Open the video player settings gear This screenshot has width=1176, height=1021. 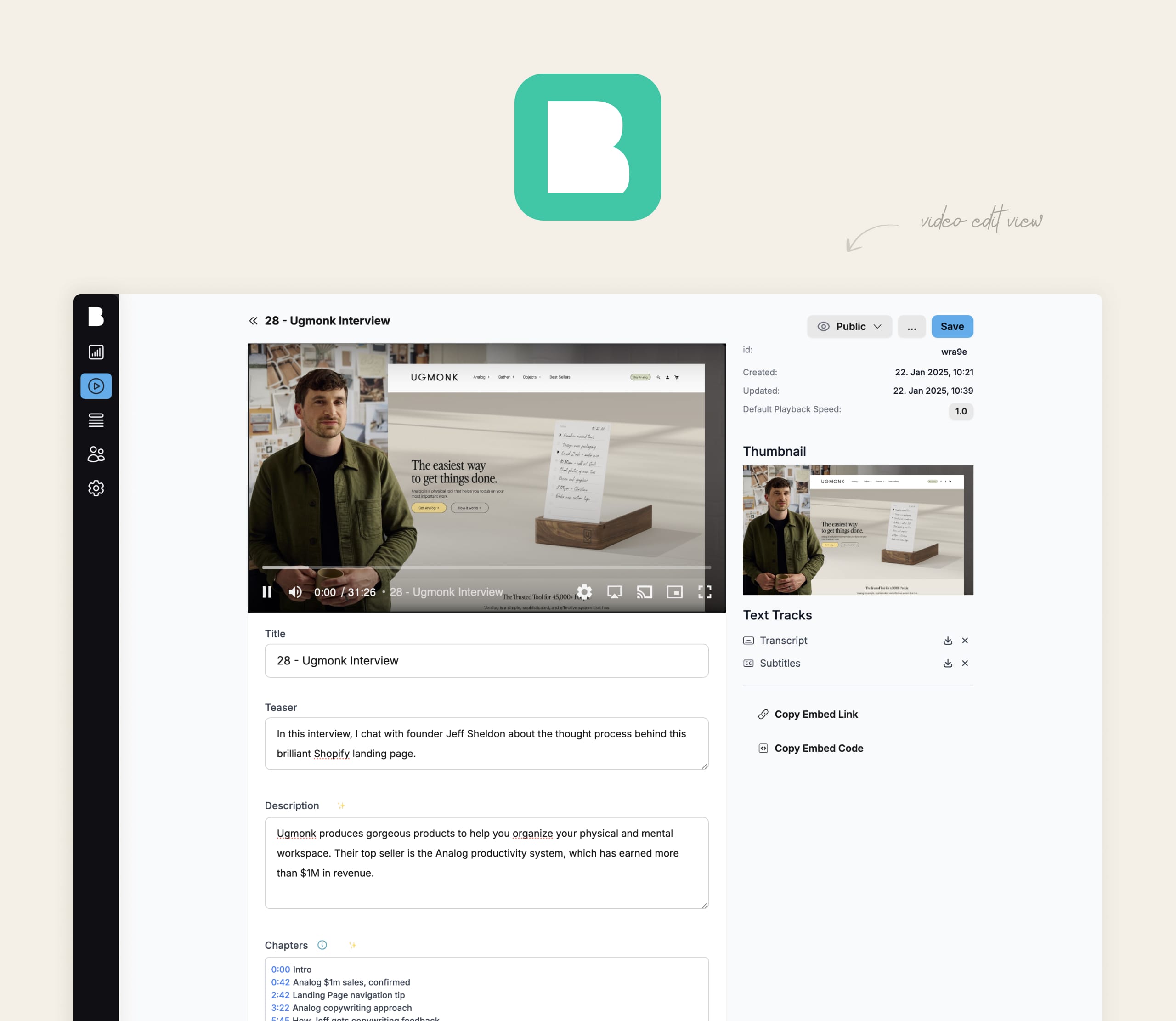coord(584,592)
